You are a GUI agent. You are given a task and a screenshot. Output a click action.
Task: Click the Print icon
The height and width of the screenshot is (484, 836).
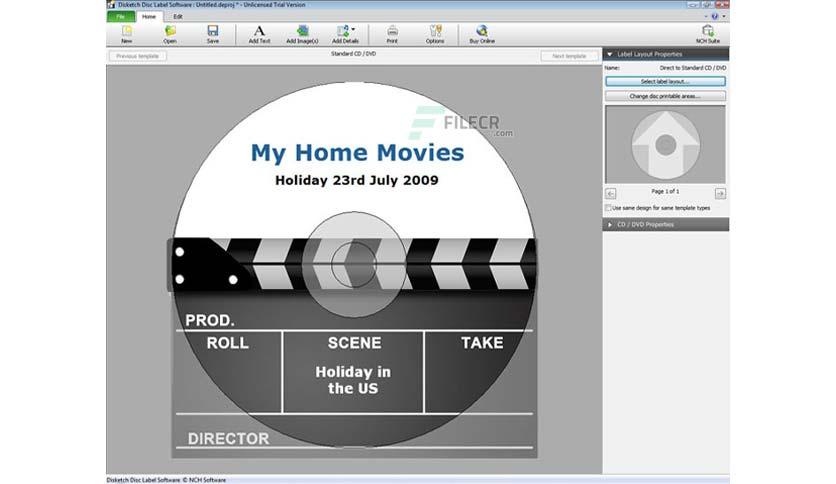coord(392,33)
